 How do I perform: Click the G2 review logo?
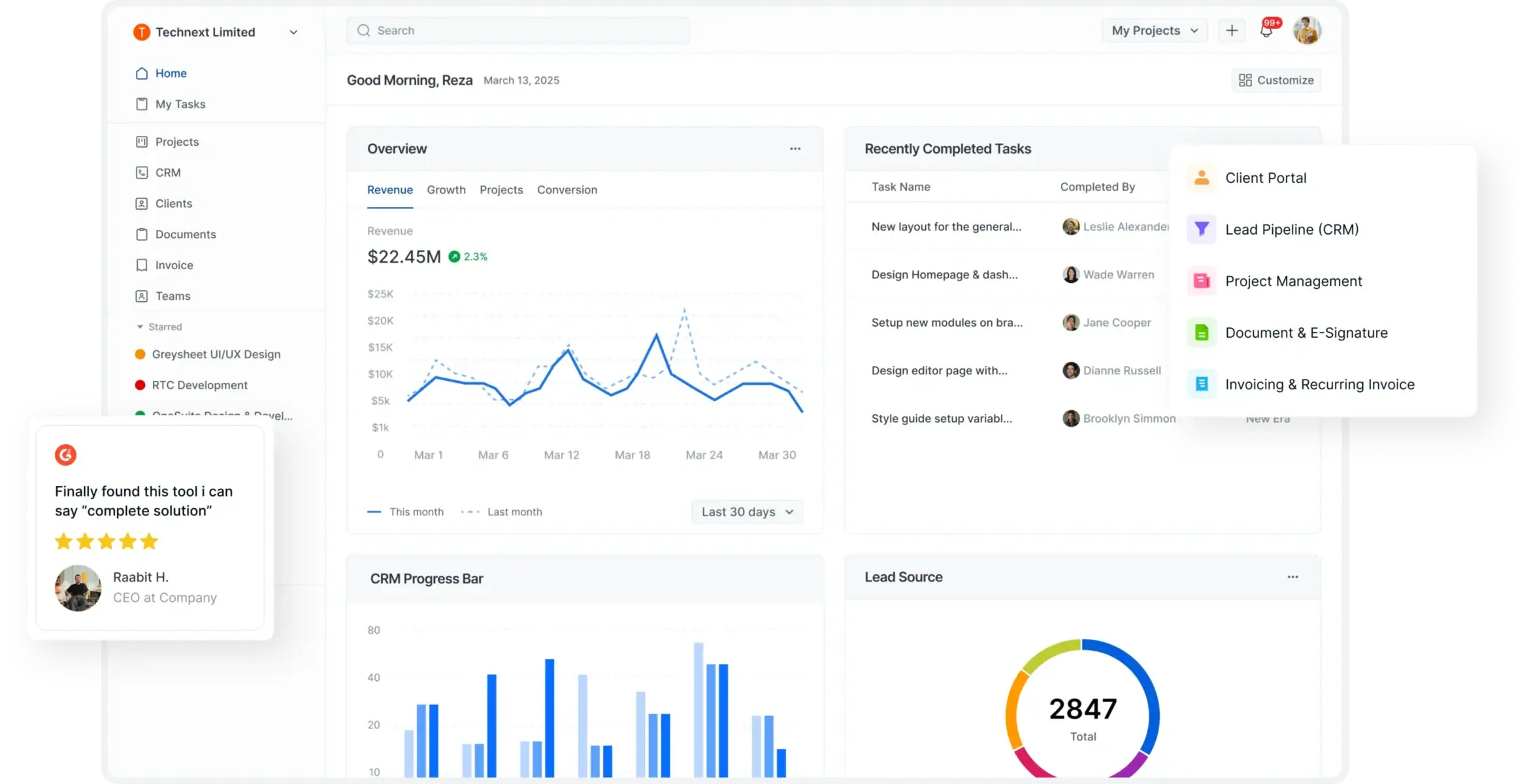[65, 455]
